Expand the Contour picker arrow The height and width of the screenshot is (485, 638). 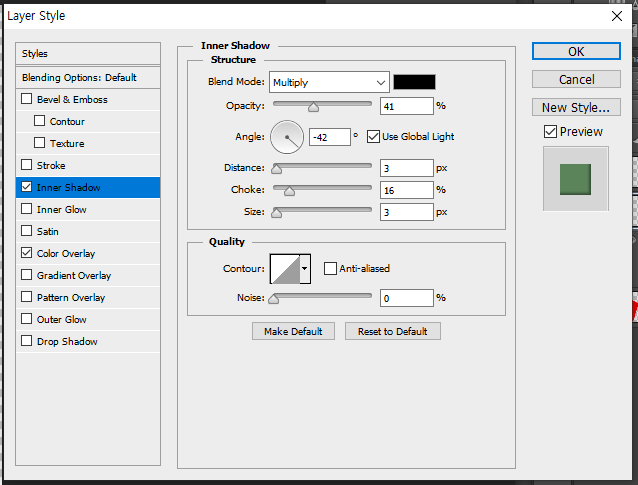pyautogui.click(x=305, y=269)
